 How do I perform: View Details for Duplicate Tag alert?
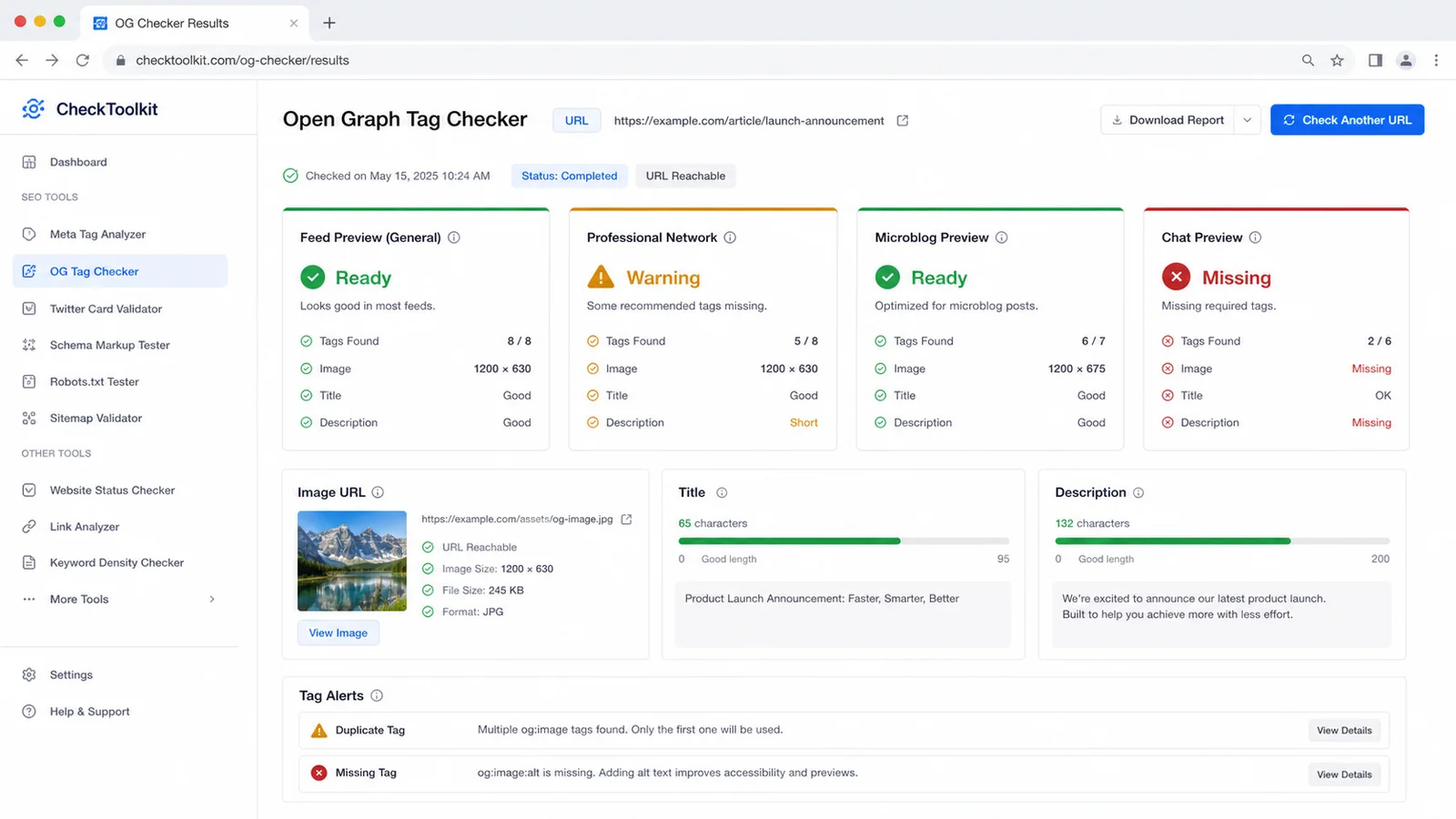[x=1344, y=730]
